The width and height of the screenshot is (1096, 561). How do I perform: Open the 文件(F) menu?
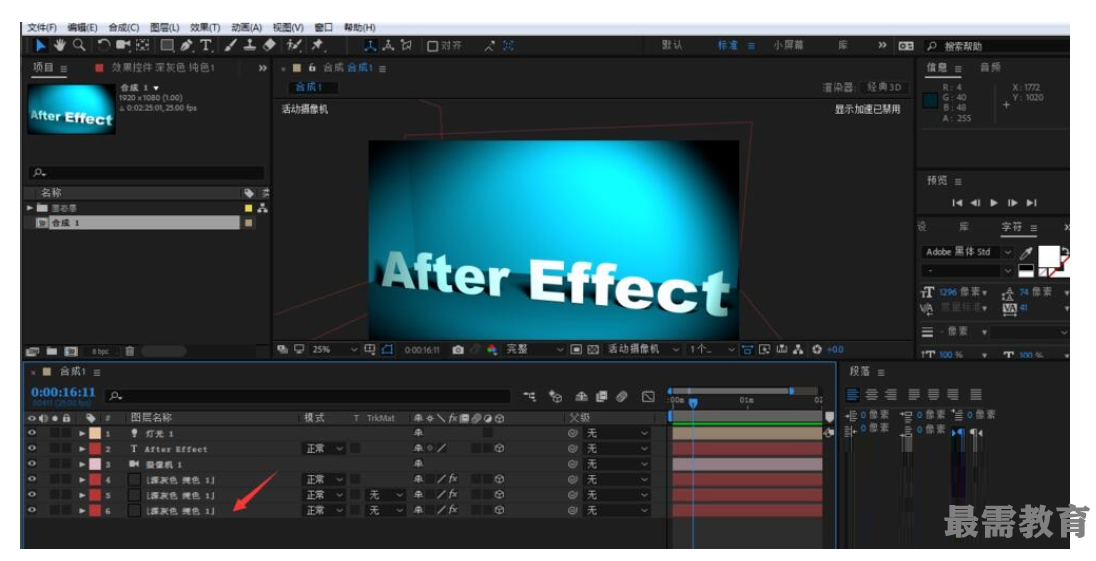tap(42, 27)
